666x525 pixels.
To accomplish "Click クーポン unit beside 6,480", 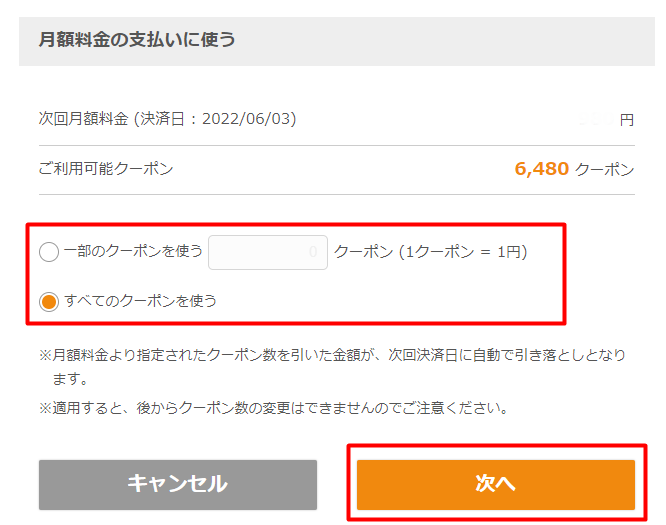I will point(605,169).
